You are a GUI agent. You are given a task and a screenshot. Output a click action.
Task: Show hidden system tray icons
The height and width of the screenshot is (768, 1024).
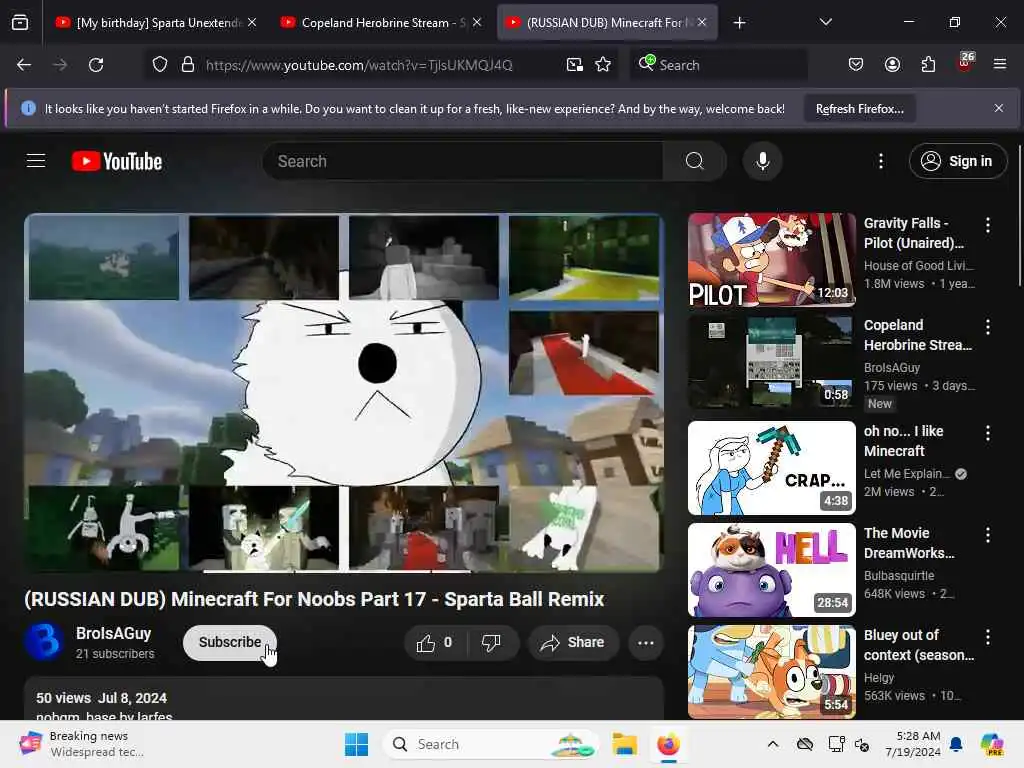(773, 744)
